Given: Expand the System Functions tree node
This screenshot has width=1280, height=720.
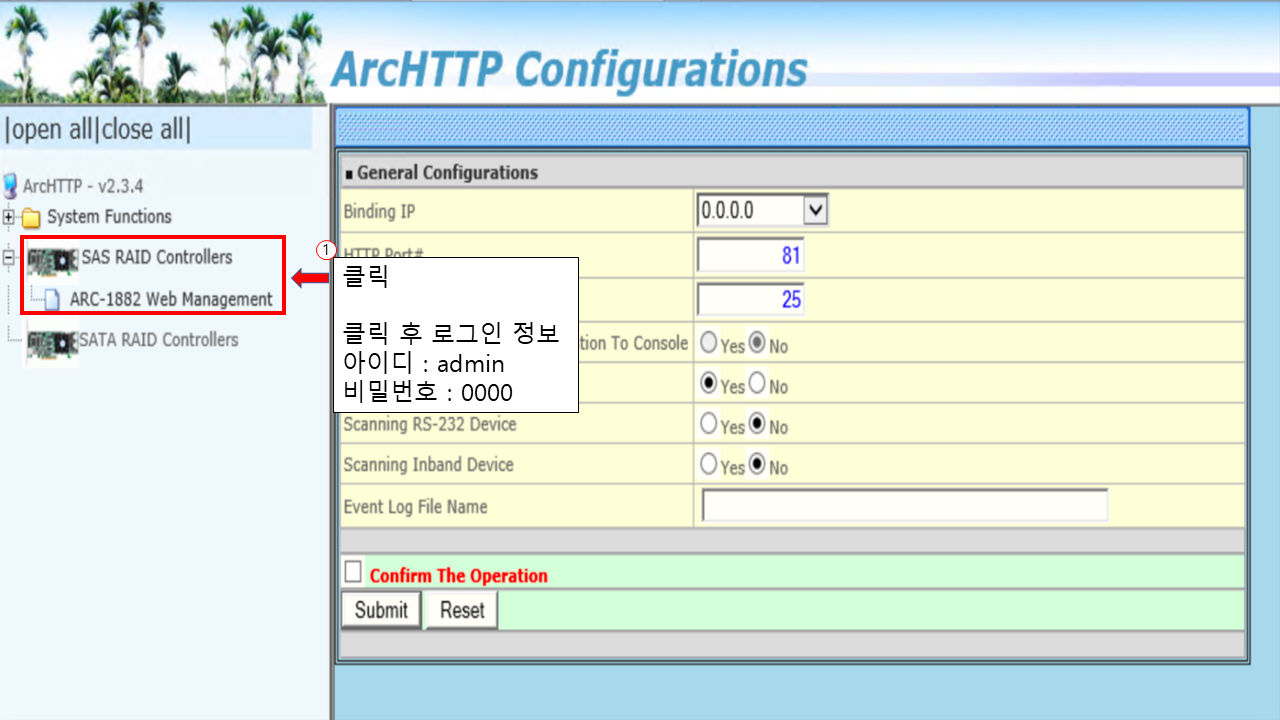Looking at the screenshot, I should (9, 217).
